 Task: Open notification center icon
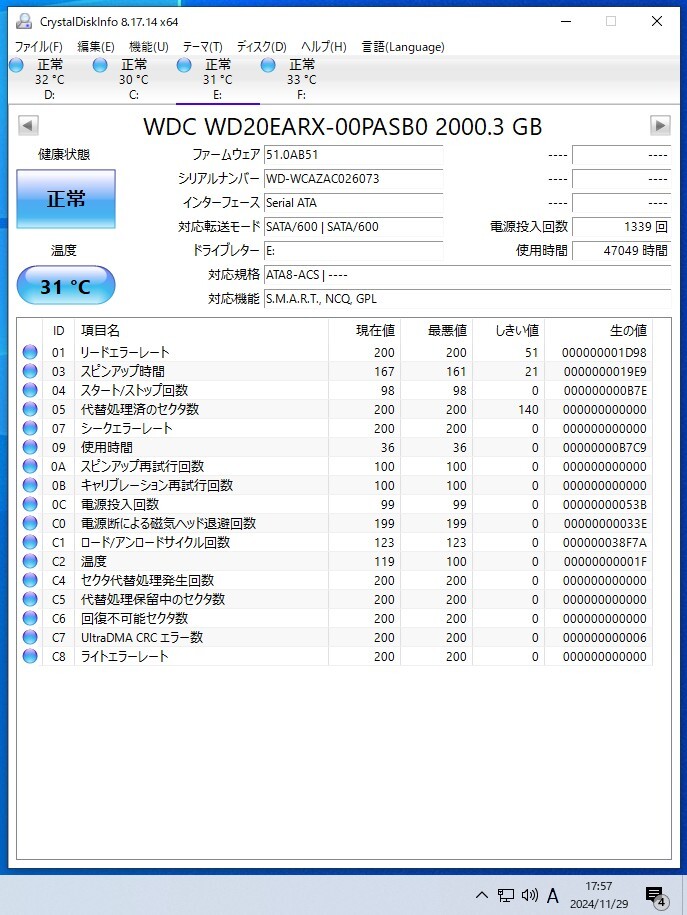(x=656, y=896)
